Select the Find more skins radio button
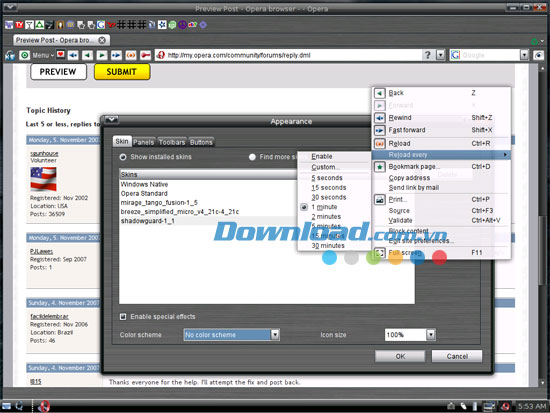Screen dimensions: 550x413 252,157
